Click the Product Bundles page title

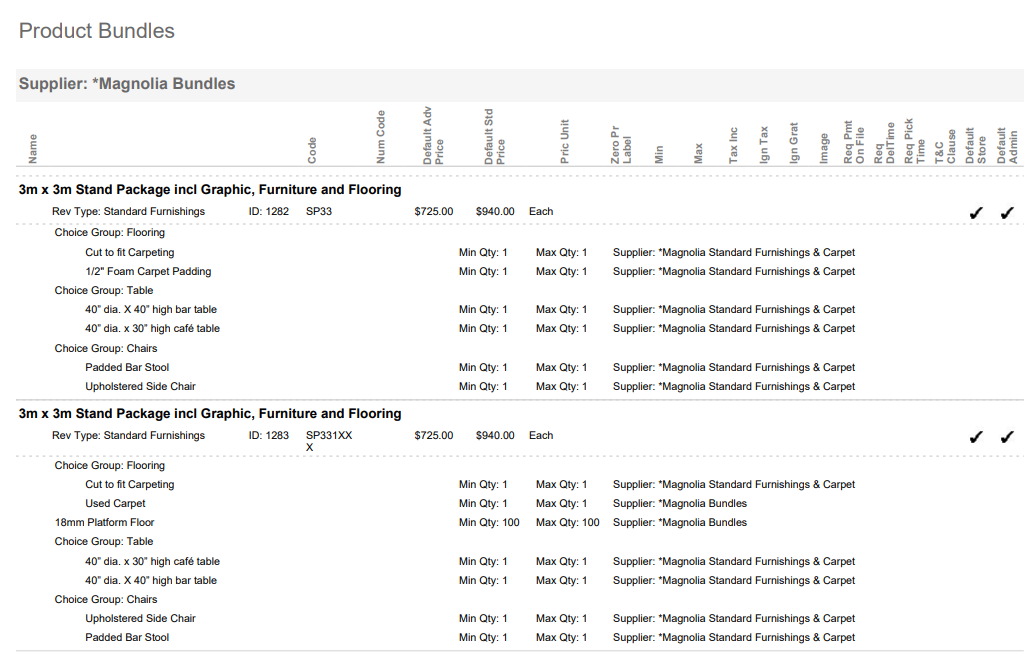97,31
